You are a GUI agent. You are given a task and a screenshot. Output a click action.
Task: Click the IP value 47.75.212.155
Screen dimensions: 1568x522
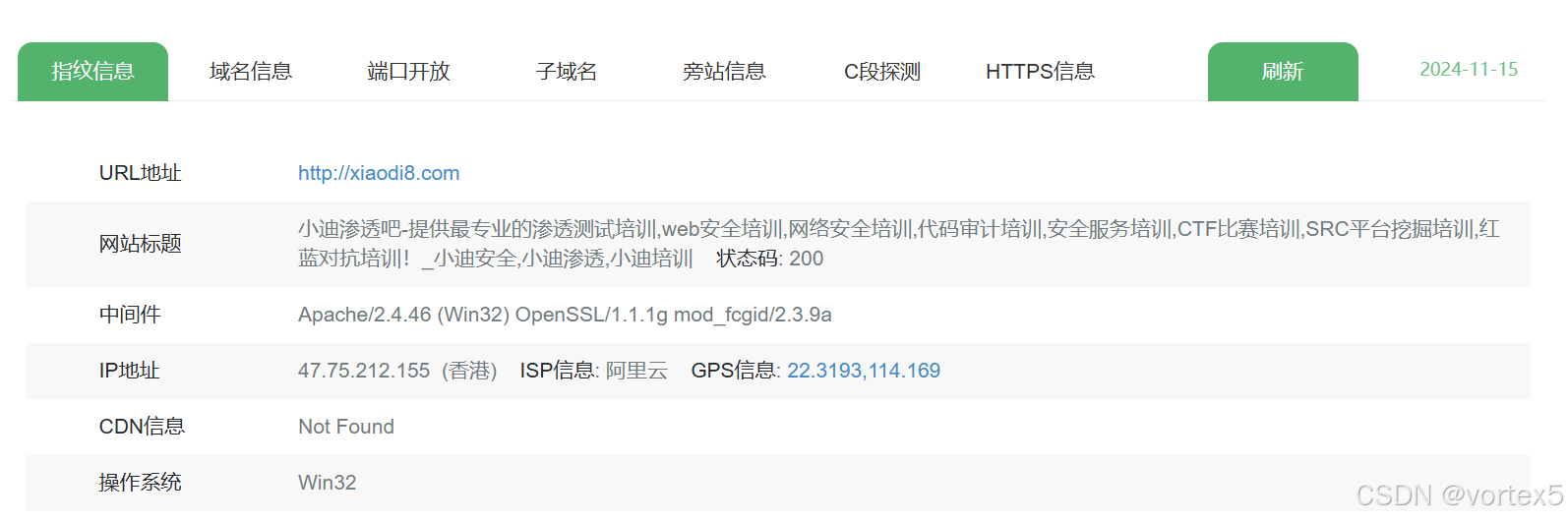(364, 371)
